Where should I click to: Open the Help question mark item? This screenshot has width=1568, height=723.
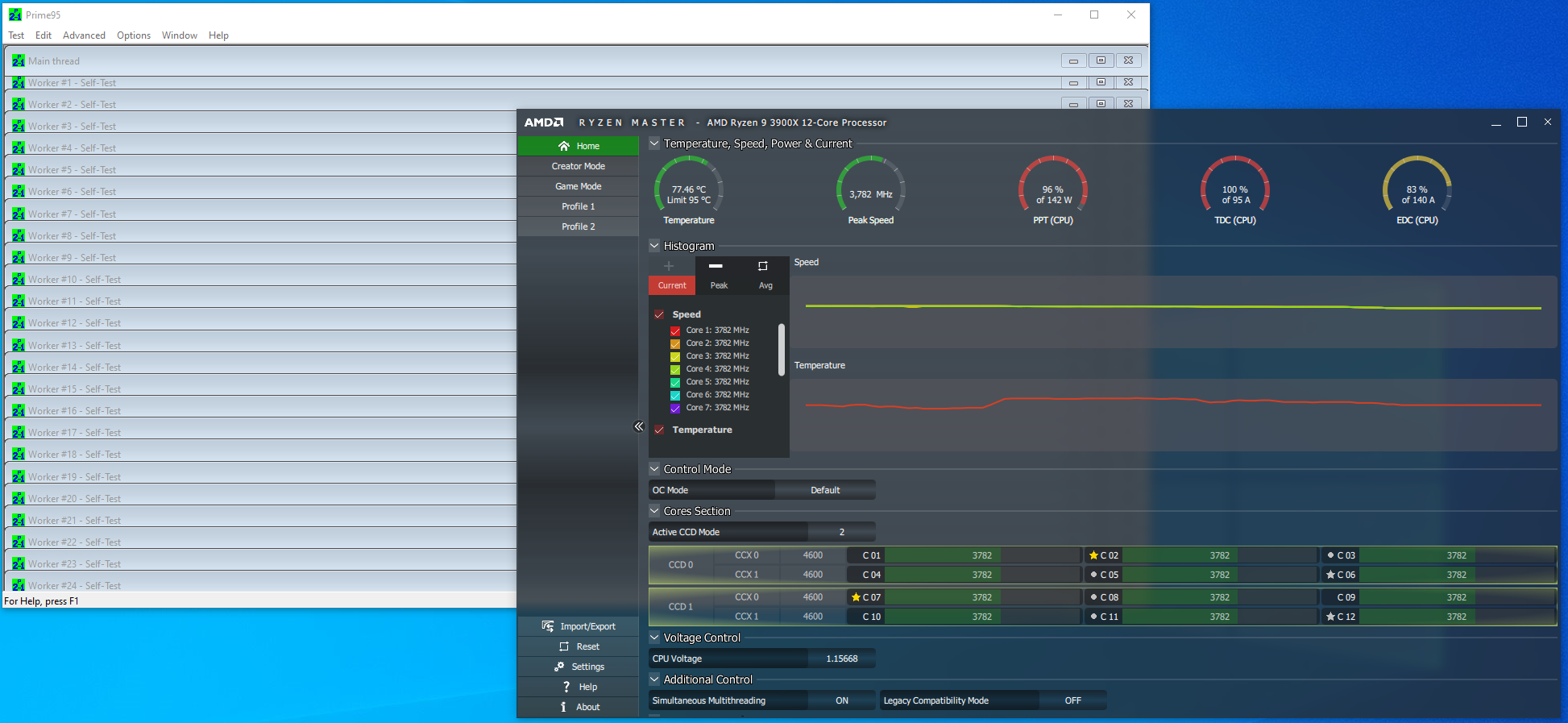click(566, 687)
